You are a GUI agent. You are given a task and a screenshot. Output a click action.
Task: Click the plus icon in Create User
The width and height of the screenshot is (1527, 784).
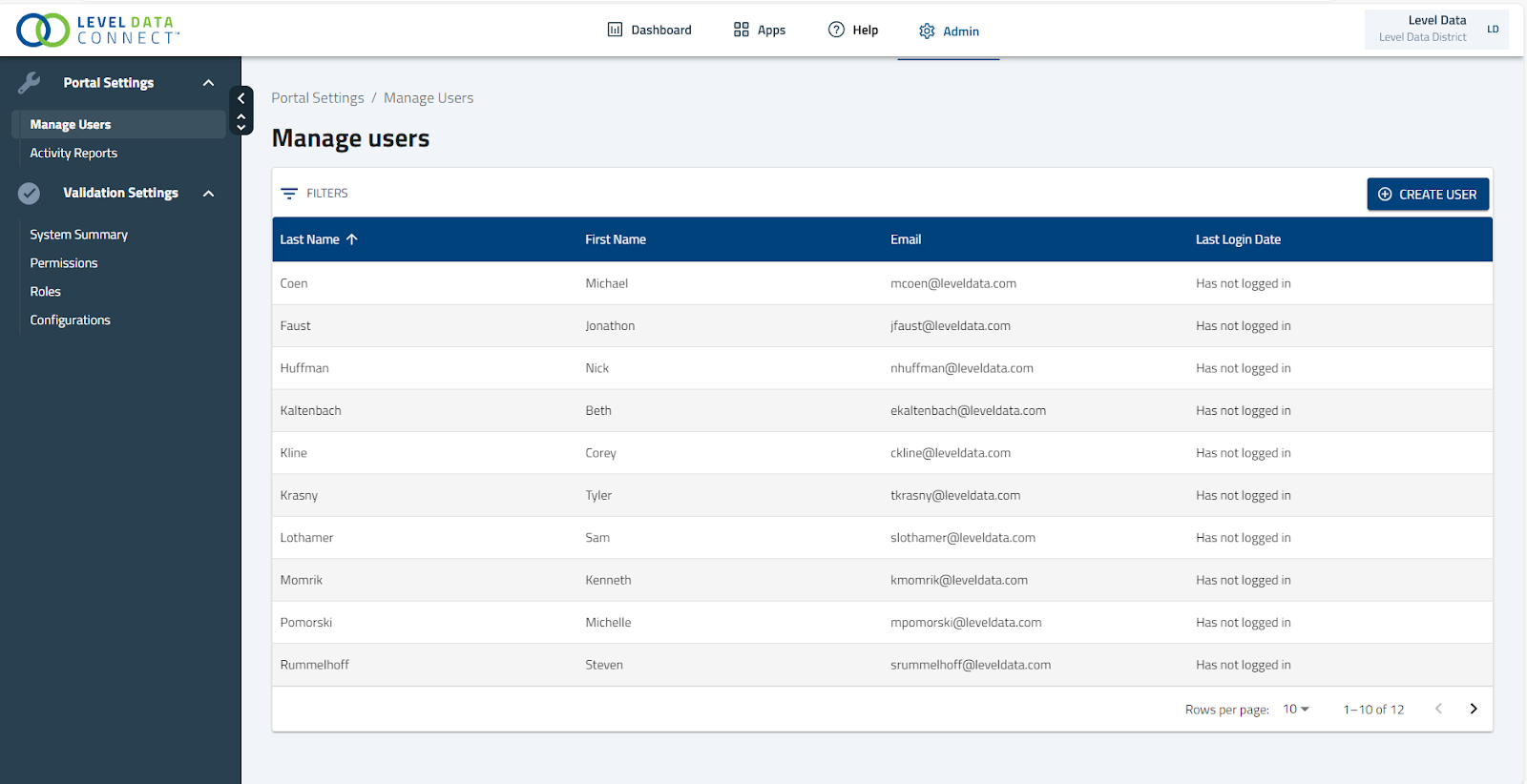tap(1385, 195)
